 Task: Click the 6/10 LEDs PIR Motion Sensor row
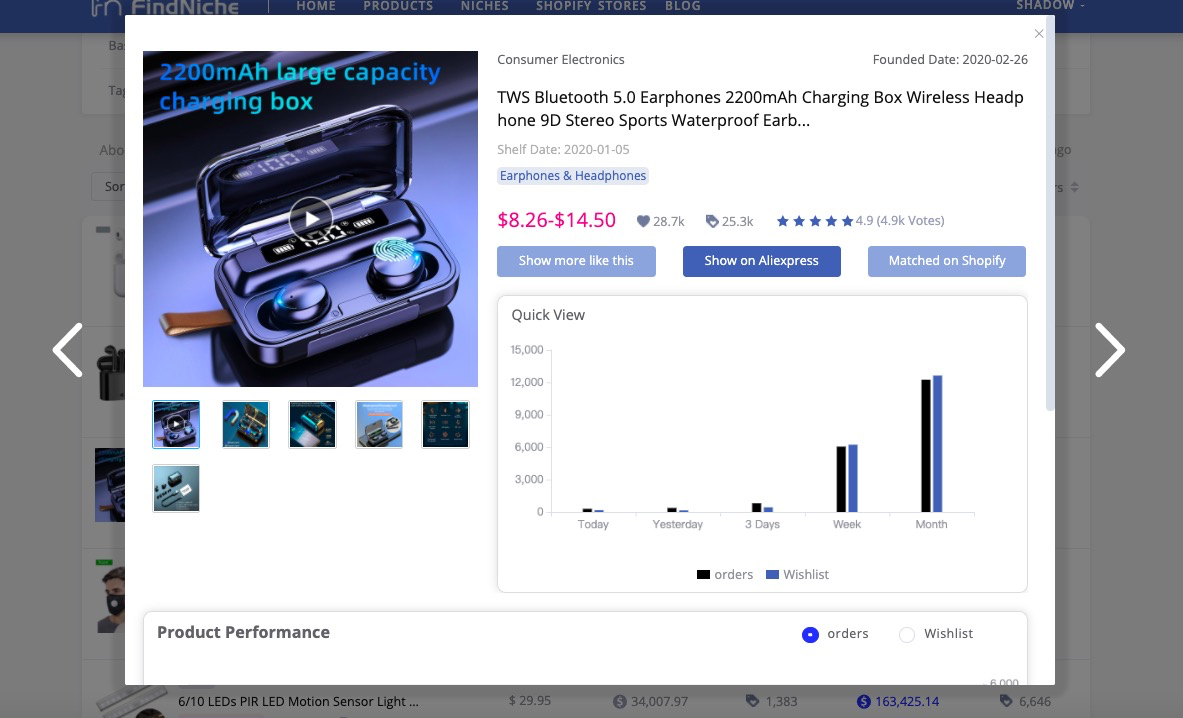[585, 701]
